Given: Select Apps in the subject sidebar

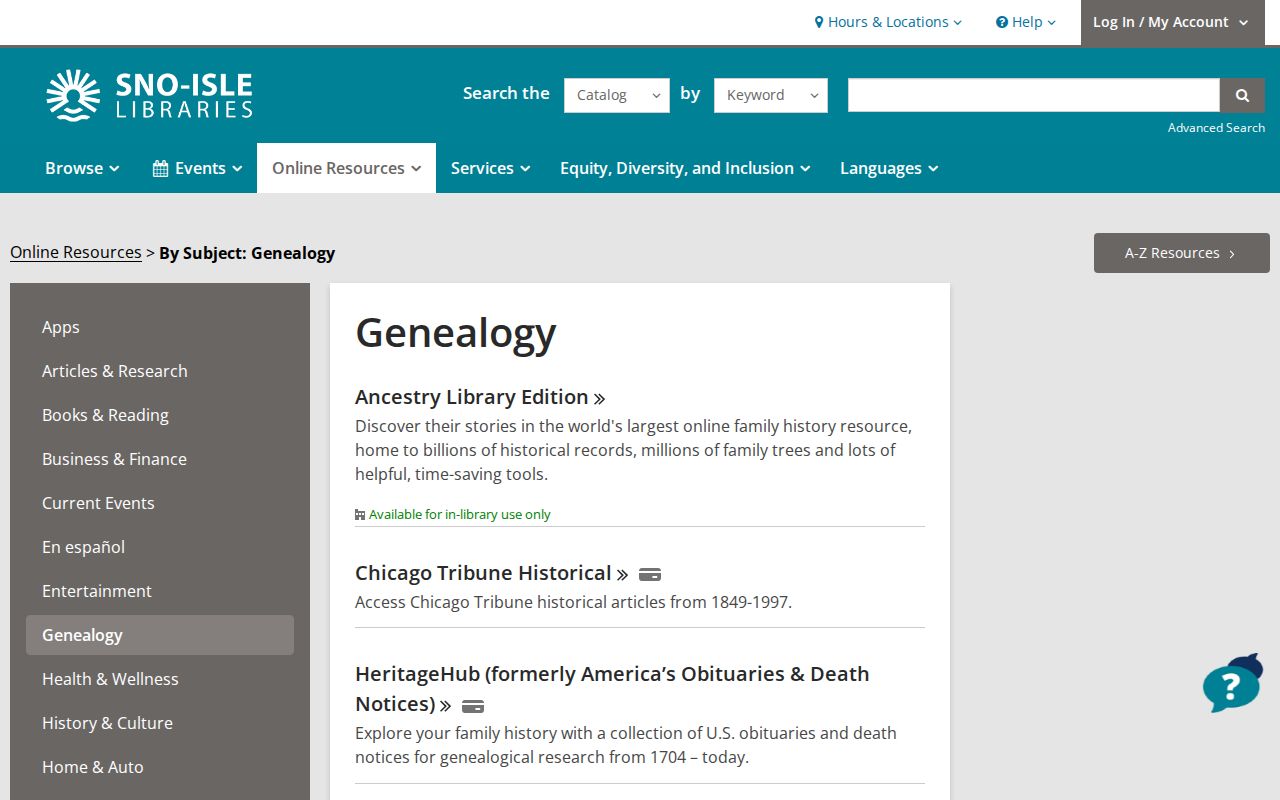Looking at the screenshot, I should coord(160,327).
